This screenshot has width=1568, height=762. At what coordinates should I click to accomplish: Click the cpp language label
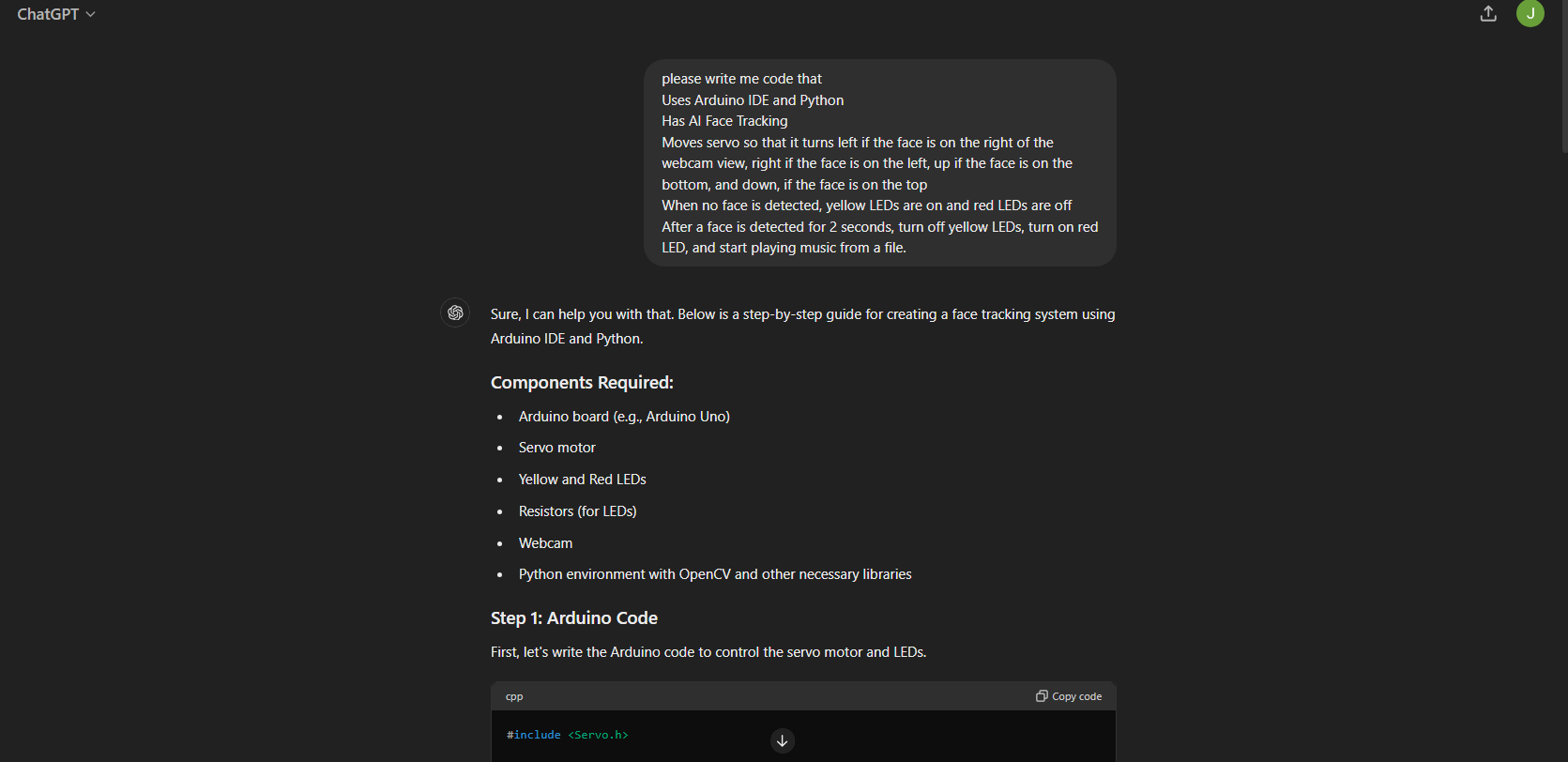click(514, 696)
